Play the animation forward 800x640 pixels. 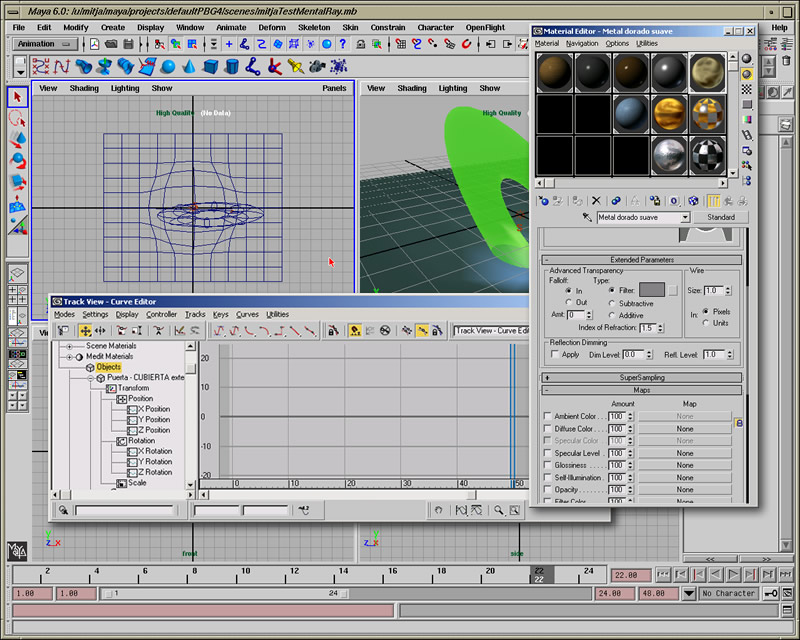pos(734,575)
